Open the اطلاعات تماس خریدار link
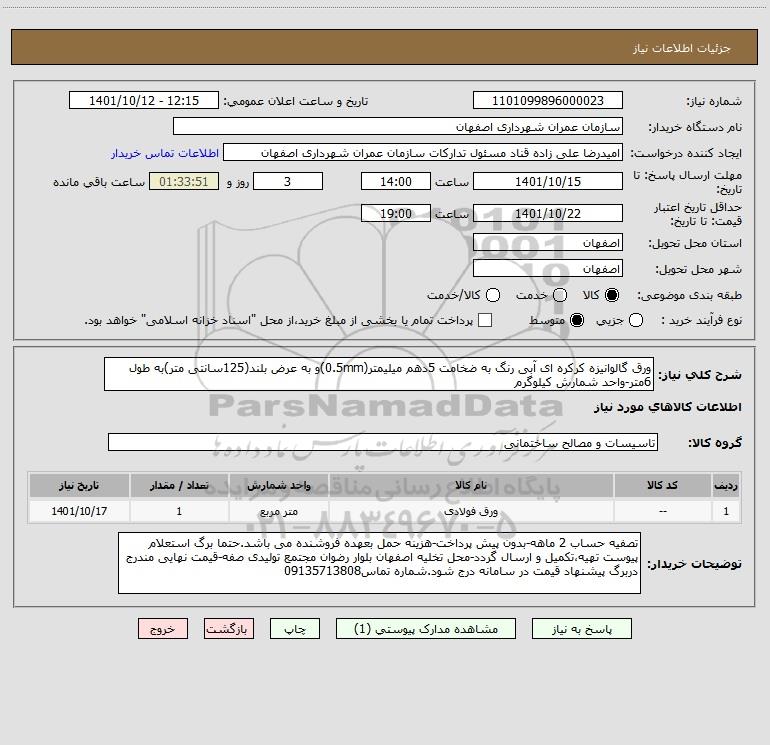This screenshot has height=745, width=770. 165,153
